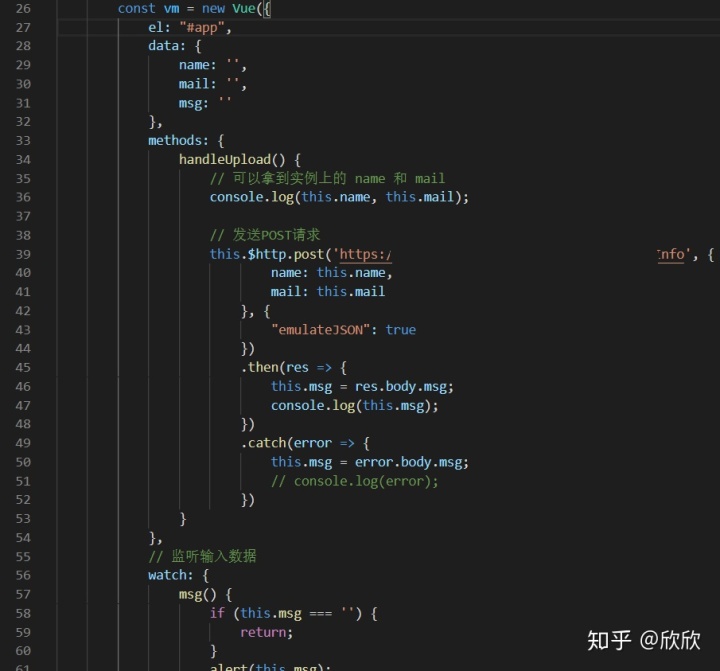Click the 'name' property on line 29
The width and height of the screenshot is (720, 671).
[x=194, y=65]
